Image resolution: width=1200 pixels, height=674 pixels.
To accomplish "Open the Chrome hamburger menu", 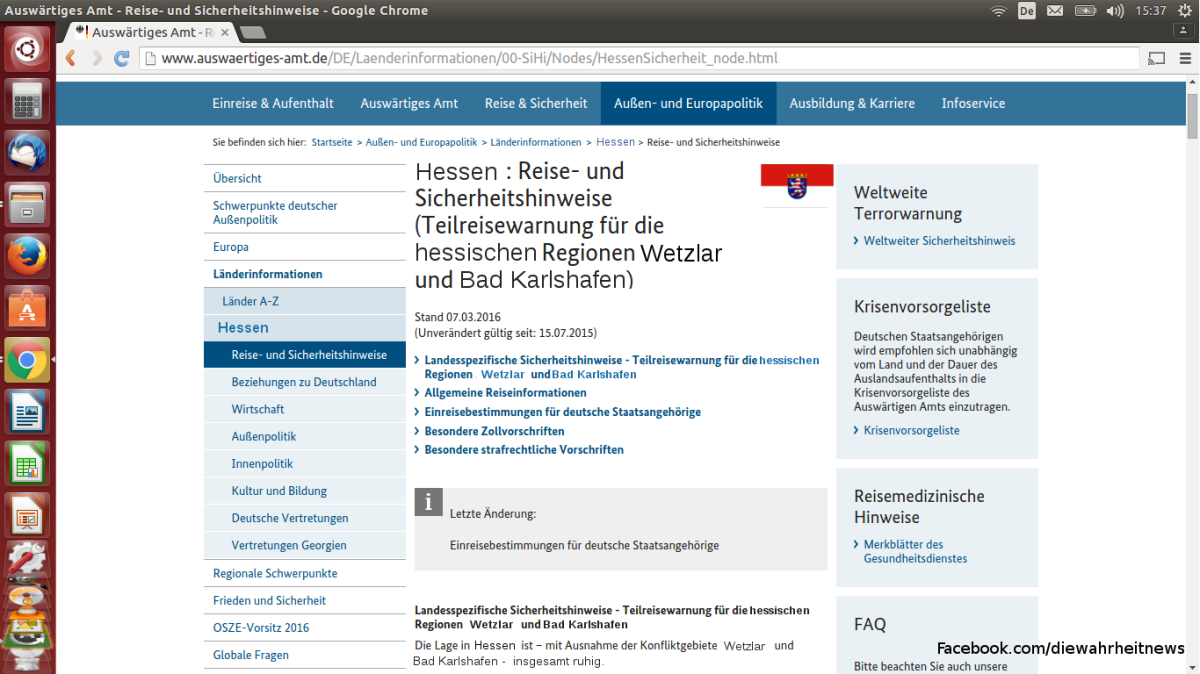I will click(1185, 58).
